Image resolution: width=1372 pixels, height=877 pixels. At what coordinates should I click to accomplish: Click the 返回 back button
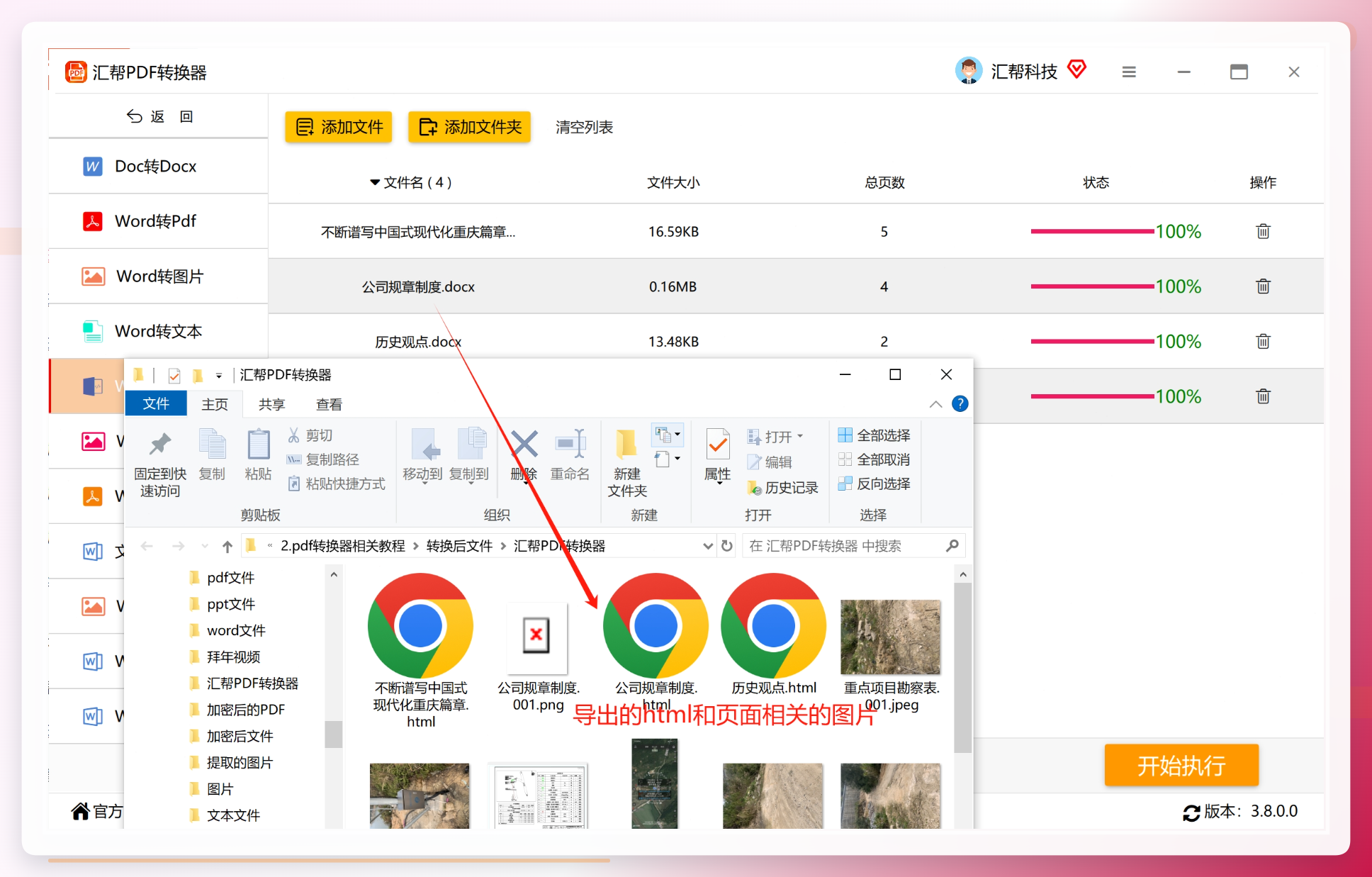(x=159, y=116)
